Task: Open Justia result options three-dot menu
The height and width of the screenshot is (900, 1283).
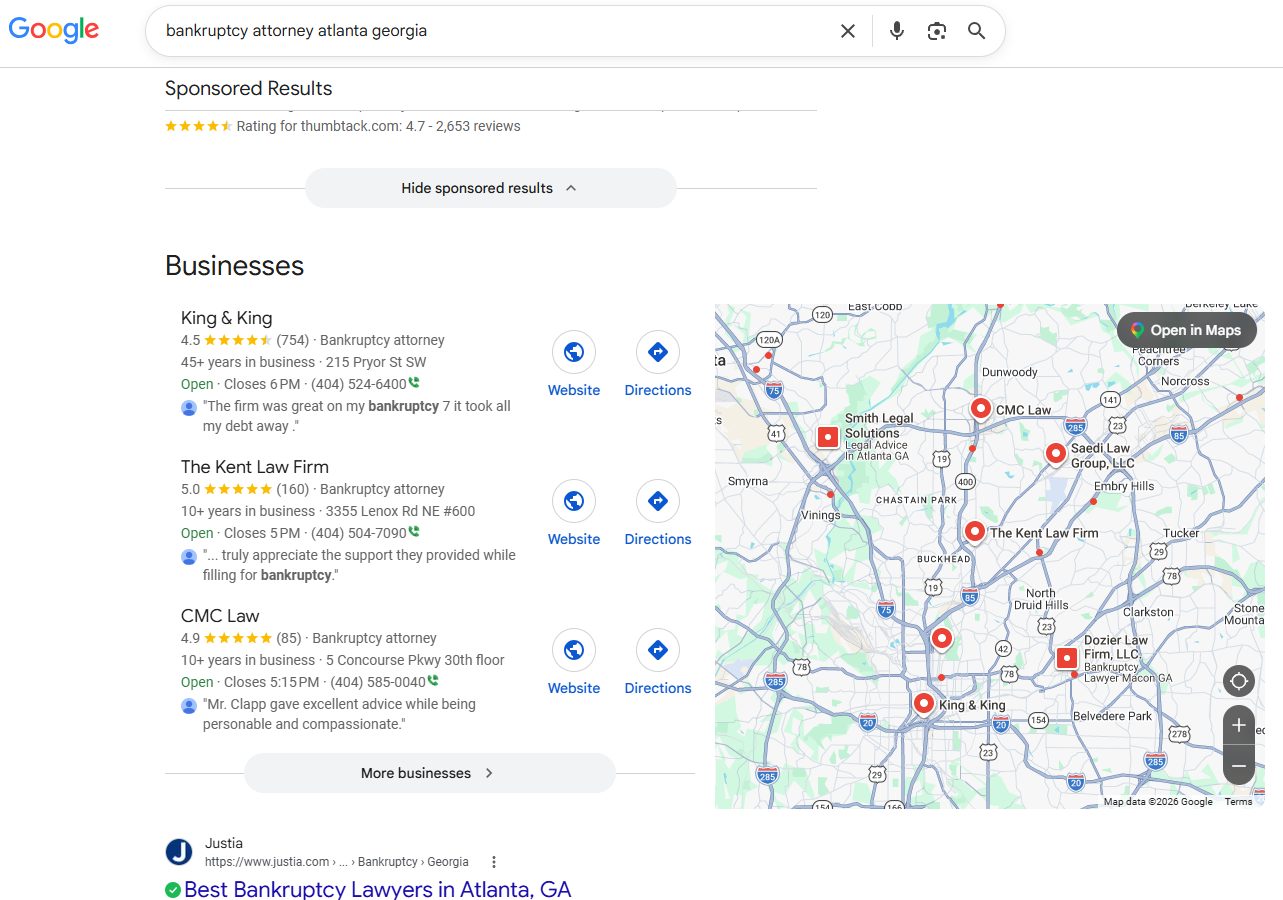Action: point(494,862)
